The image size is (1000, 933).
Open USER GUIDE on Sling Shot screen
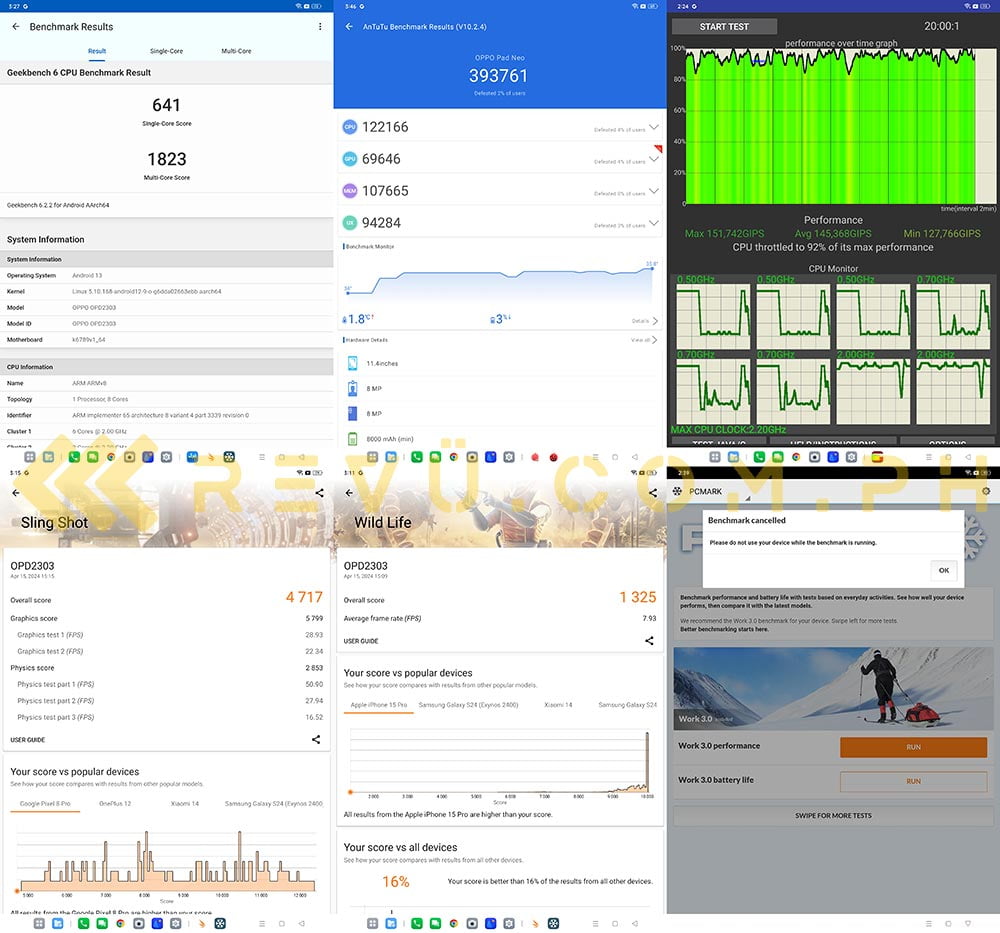[x=27, y=740]
